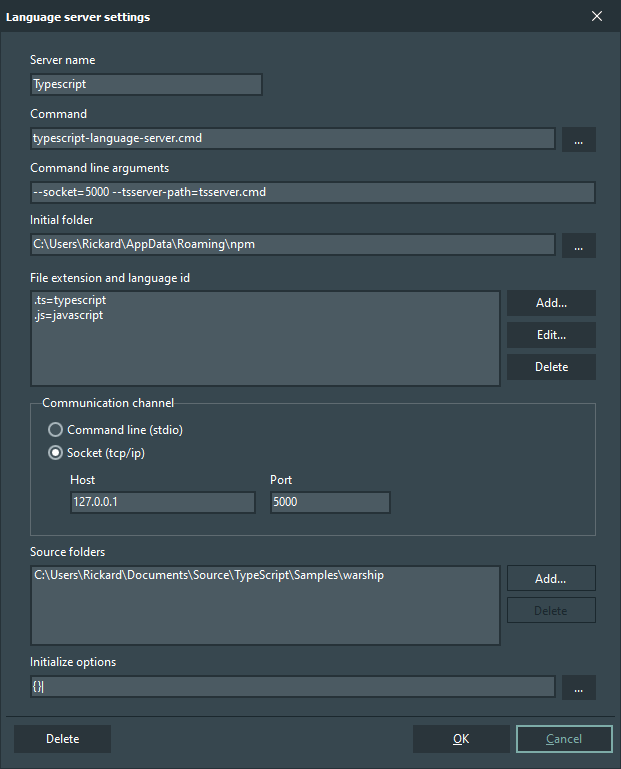Screen dimensions: 621x769
Task: Click the browse button for Initialize options
Action: tap(578, 687)
